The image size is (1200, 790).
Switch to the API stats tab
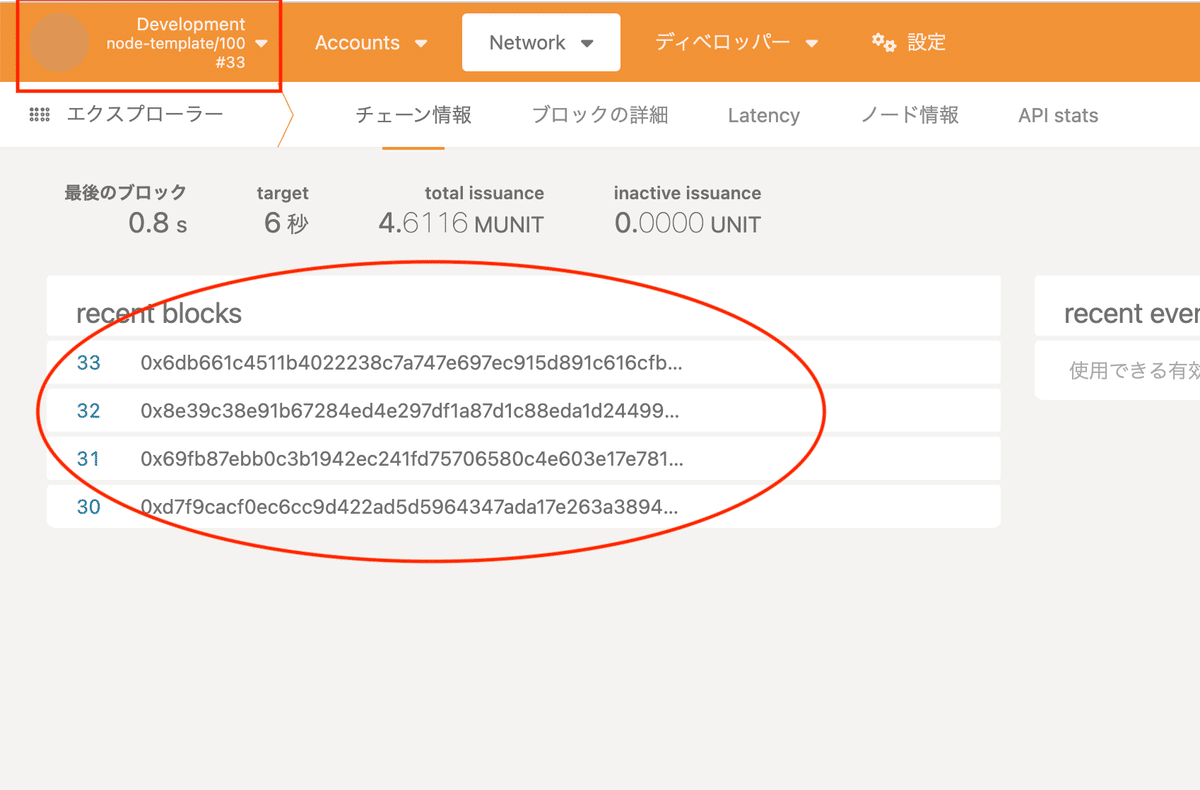[x=1058, y=115]
